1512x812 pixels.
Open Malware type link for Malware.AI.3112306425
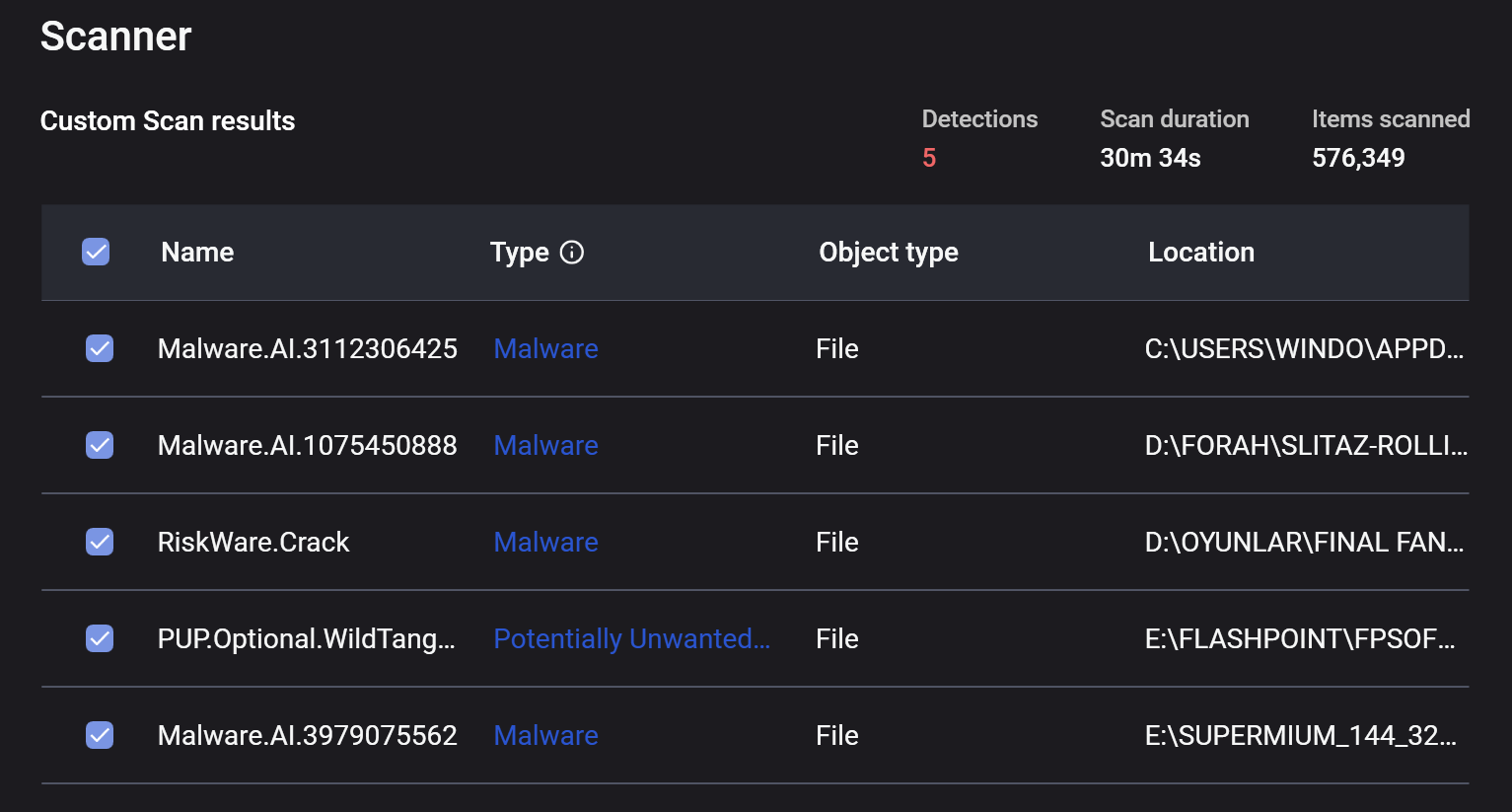click(545, 348)
